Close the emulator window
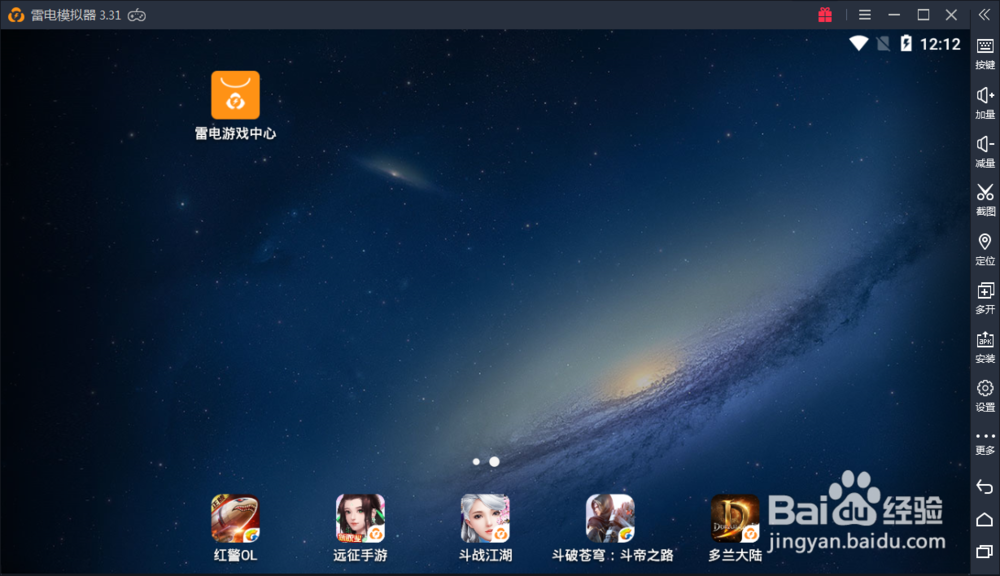Screen dimensions: 1000x576 click(x=952, y=15)
